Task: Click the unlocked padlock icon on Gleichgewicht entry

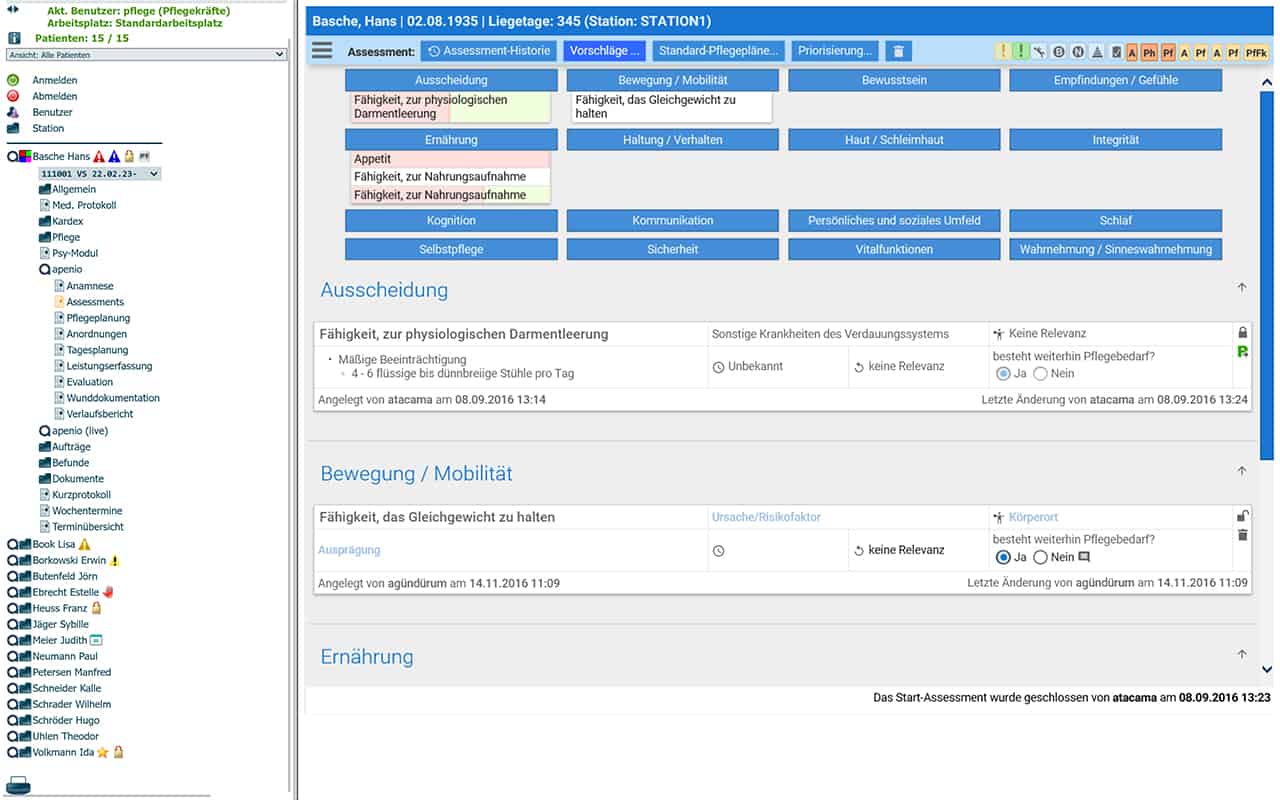Action: pos(1242,516)
